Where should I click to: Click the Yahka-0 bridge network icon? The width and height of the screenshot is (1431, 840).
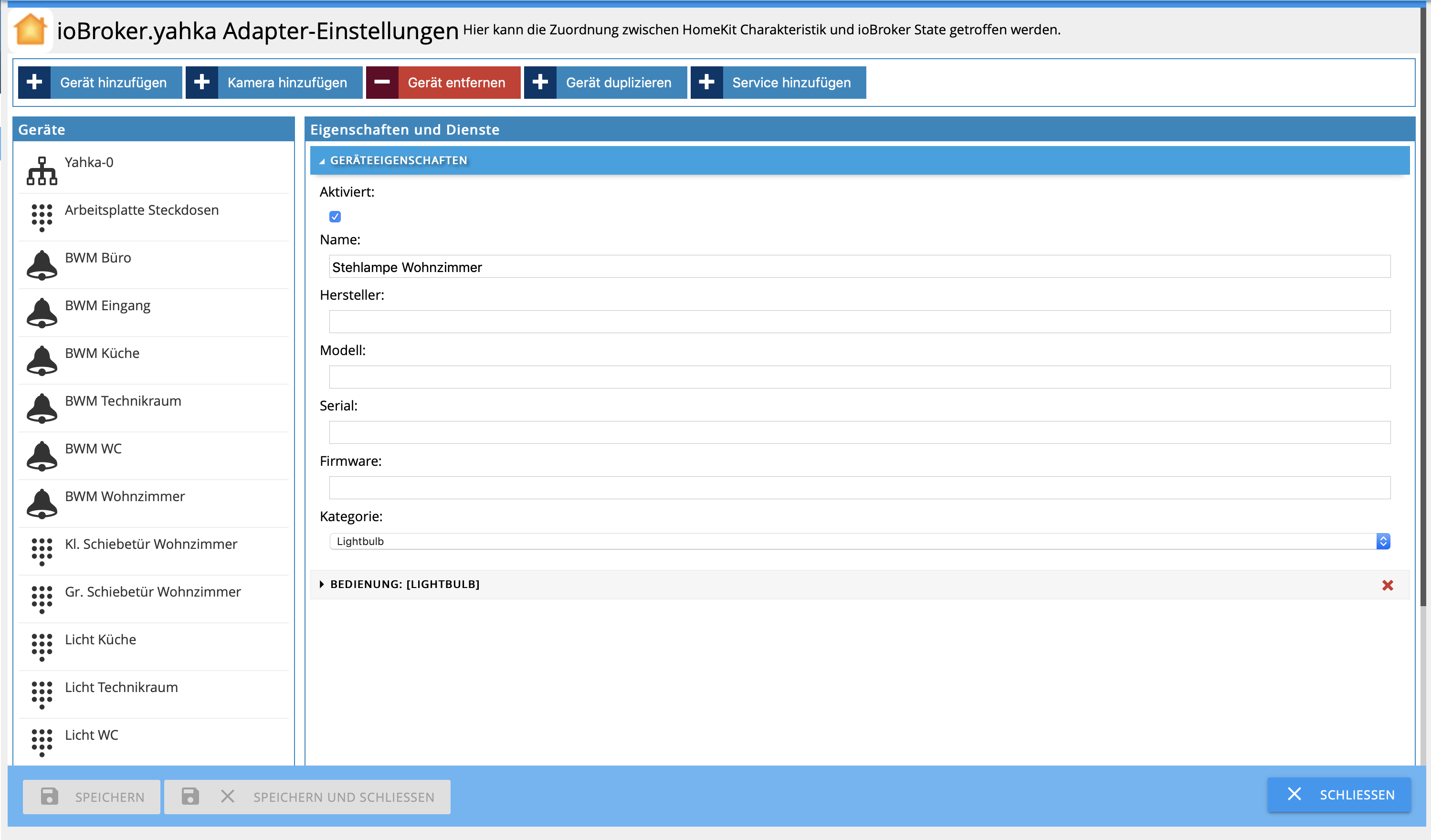pos(42,170)
